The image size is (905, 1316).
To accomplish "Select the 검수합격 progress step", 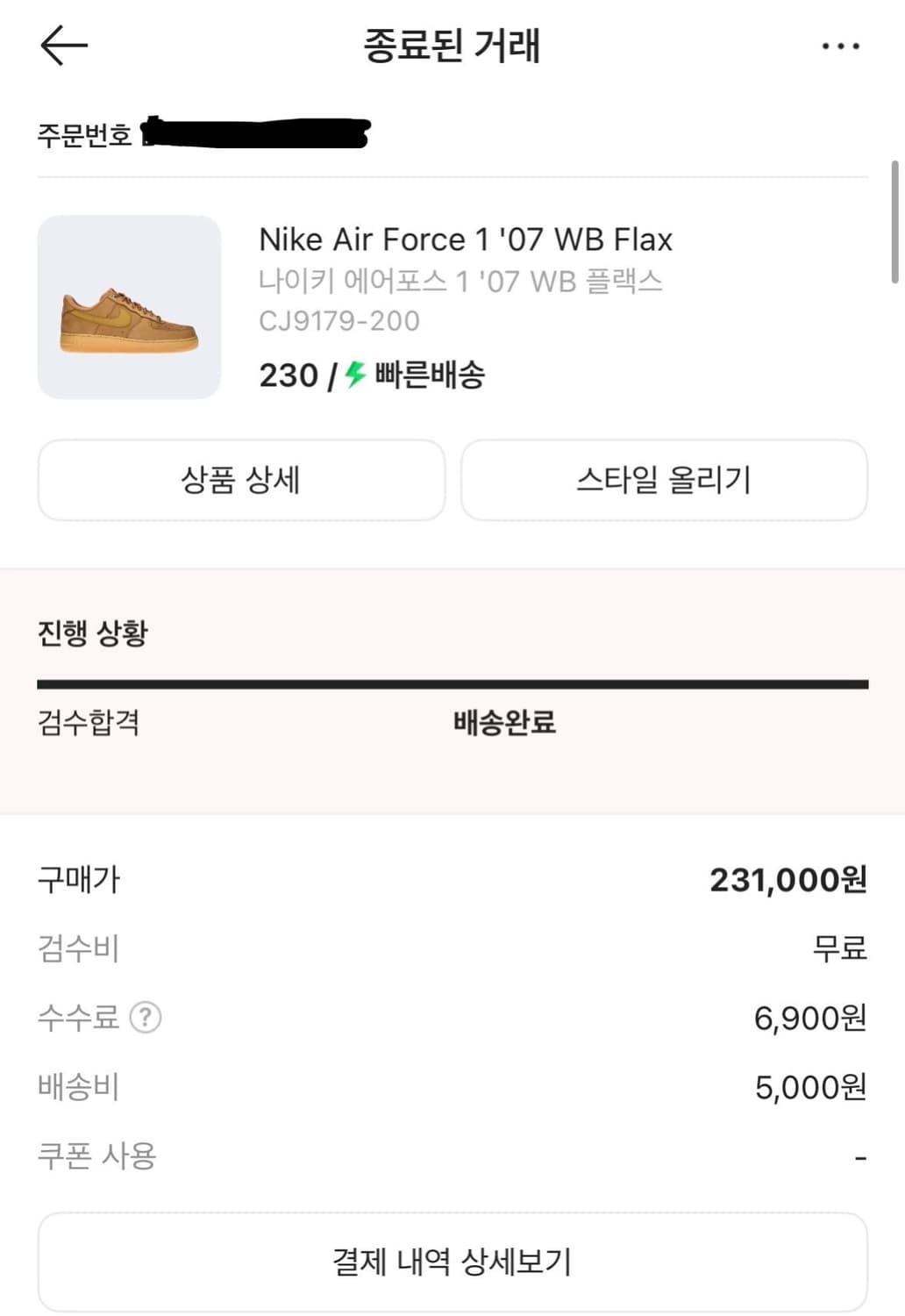I will [89, 722].
